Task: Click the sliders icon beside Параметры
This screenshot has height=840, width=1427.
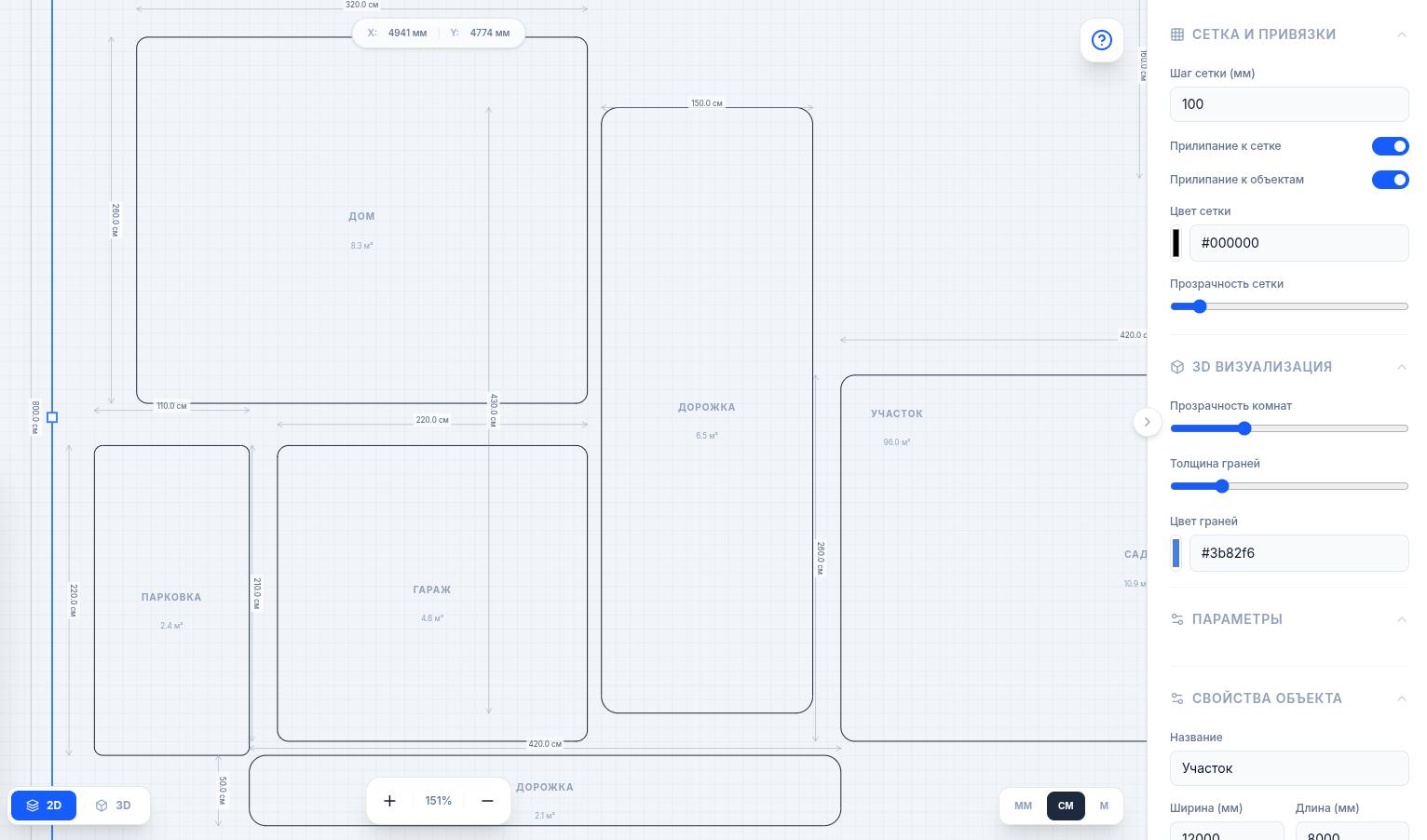Action: coord(1177,619)
